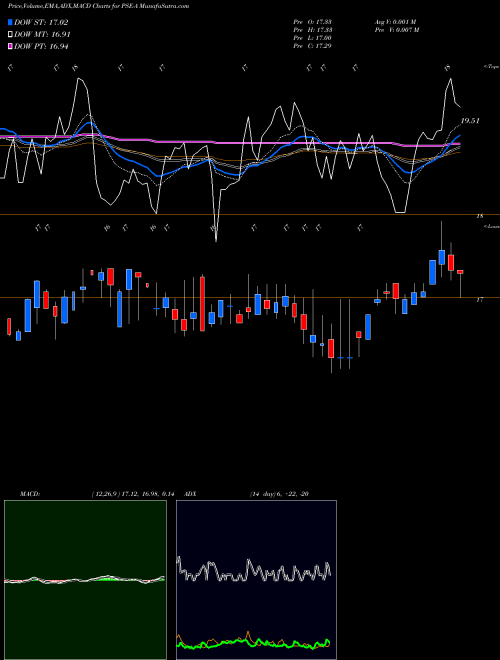Open the ADX mini chart panel
Viewport: 500px width, 660px height.
pyautogui.click(x=256, y=580)
